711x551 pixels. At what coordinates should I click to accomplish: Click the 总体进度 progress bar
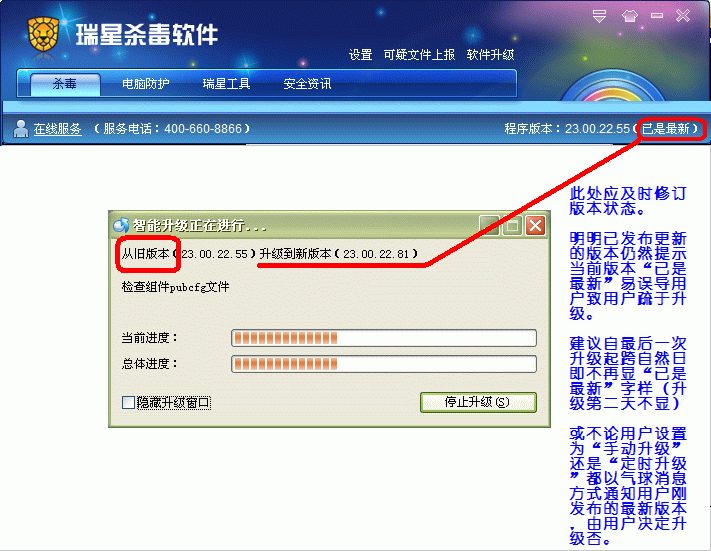coord(384,364)
